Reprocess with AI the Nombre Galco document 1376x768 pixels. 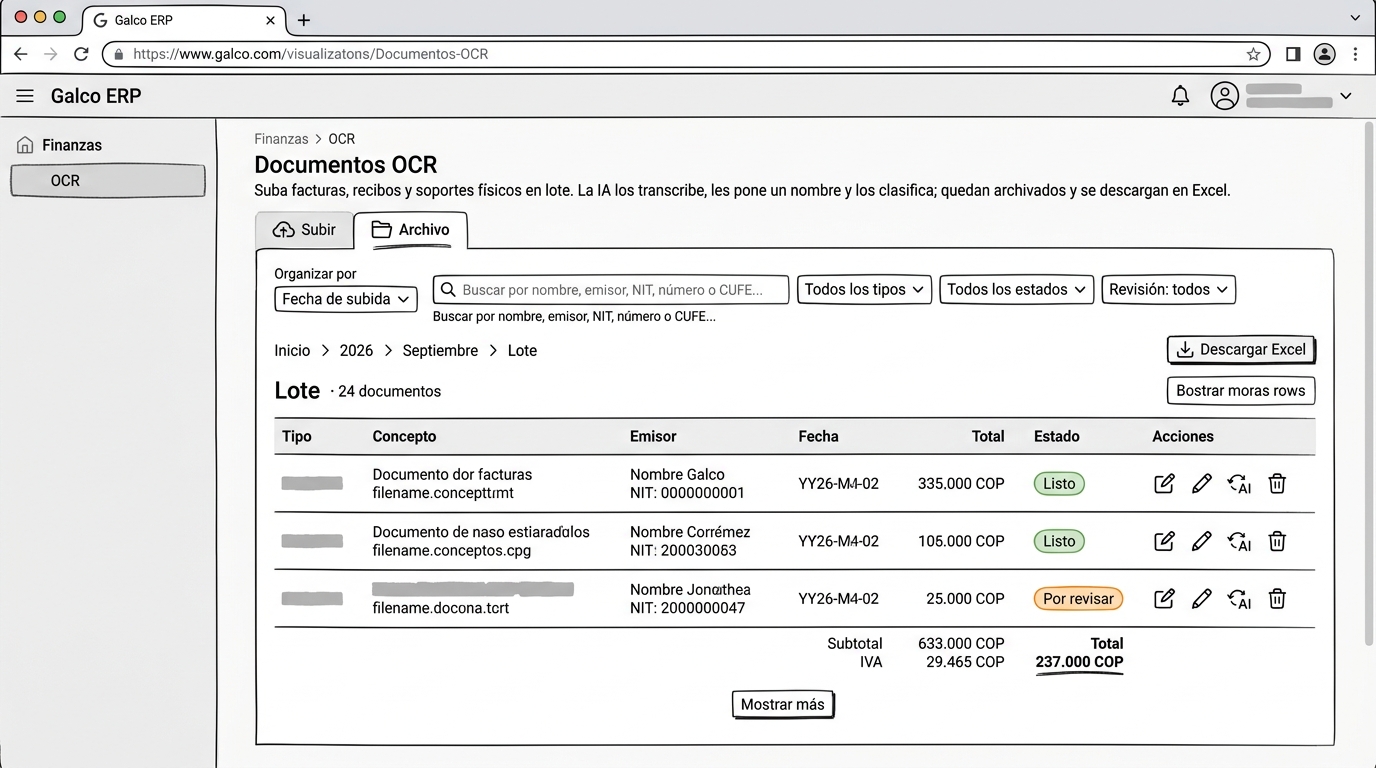coord(1239,484)
